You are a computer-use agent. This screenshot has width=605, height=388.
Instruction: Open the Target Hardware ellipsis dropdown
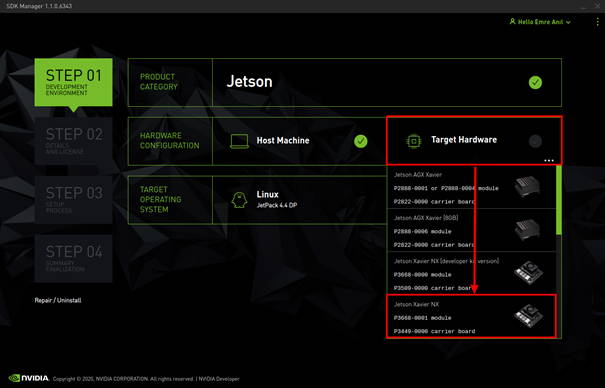549,160
